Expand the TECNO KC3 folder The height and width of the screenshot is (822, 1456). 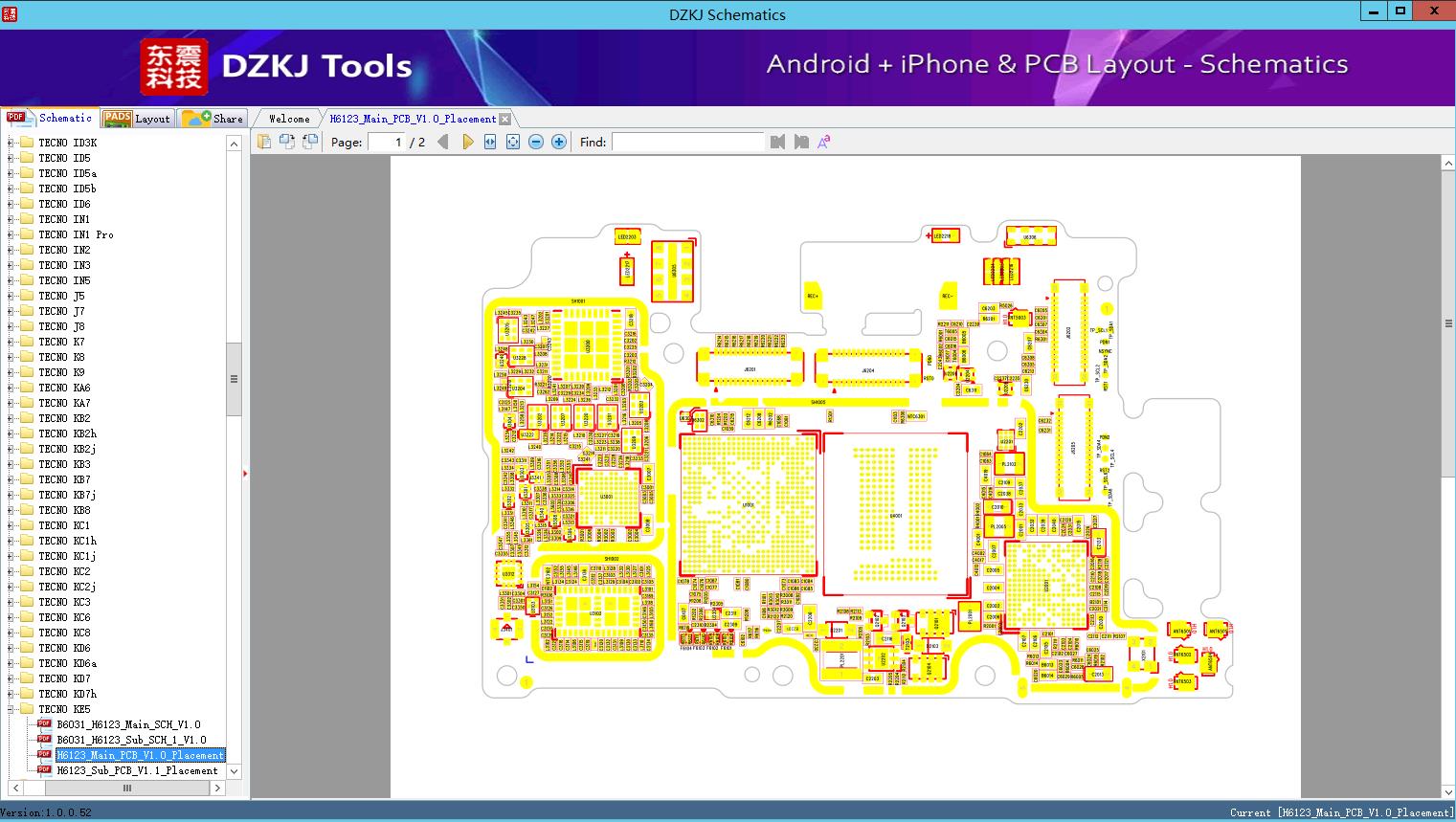pos(11,602)
